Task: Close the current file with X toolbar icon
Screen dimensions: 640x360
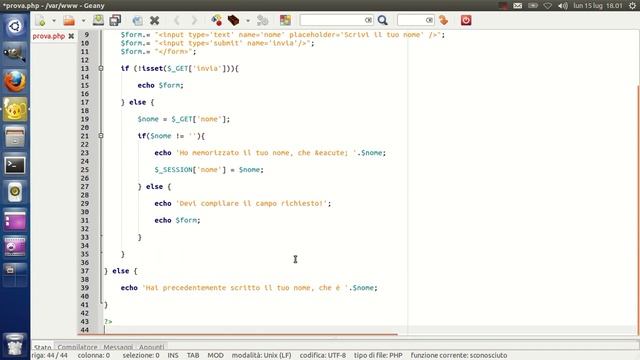Action: [155, 20]
